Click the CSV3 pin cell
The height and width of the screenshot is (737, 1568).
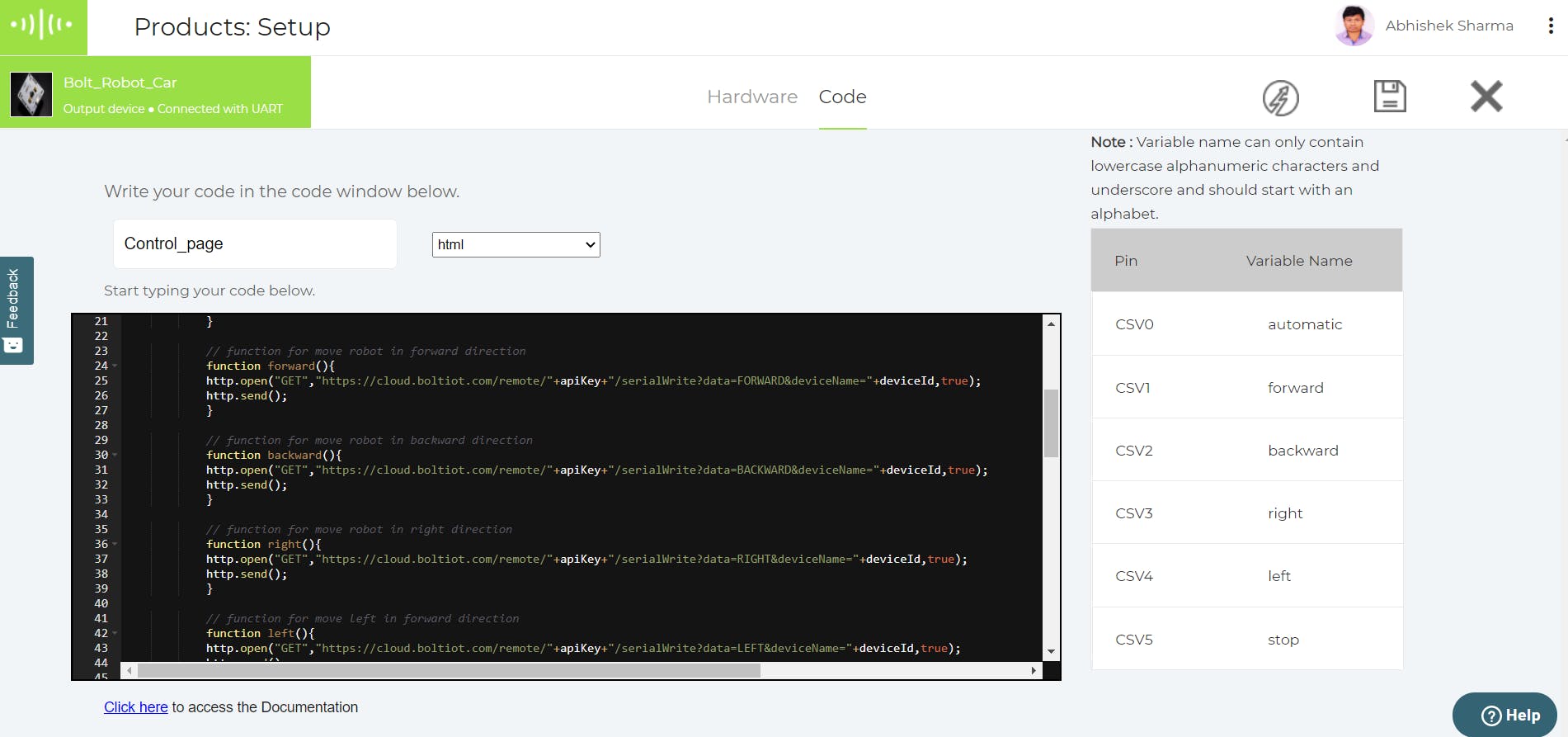pos(1134,513)
